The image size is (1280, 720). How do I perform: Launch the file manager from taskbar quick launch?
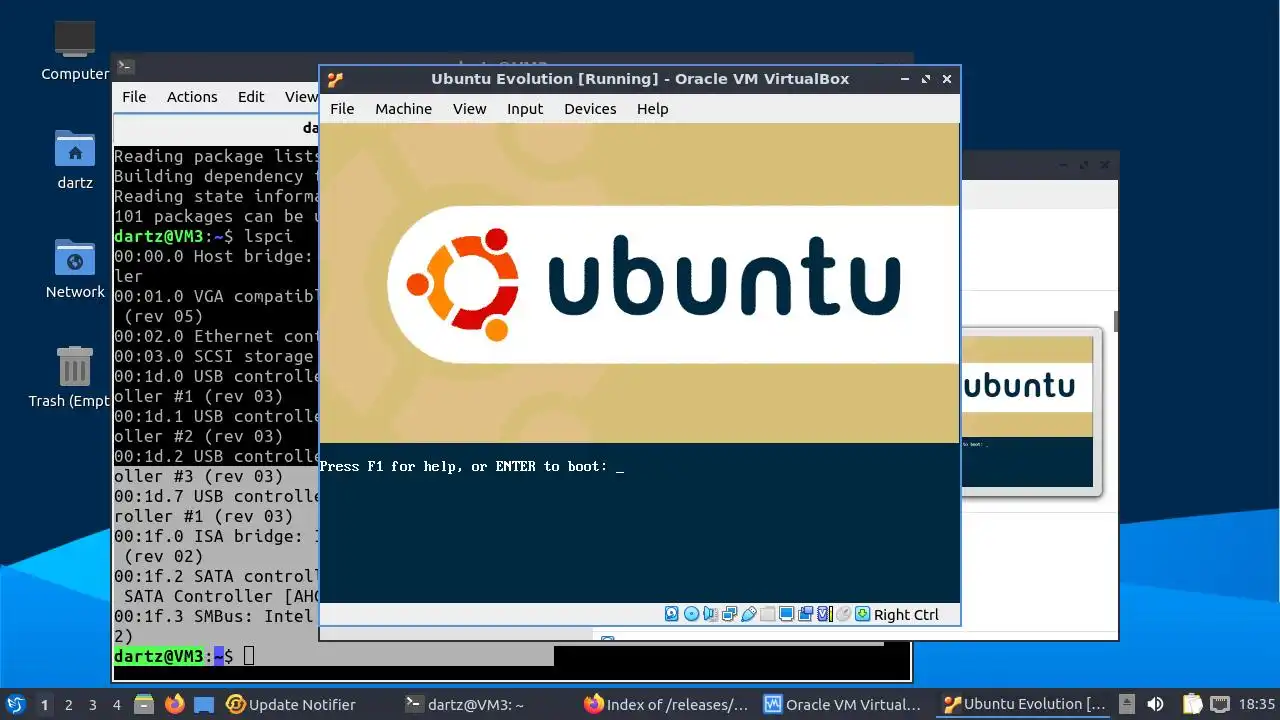(x=144, y=704)
